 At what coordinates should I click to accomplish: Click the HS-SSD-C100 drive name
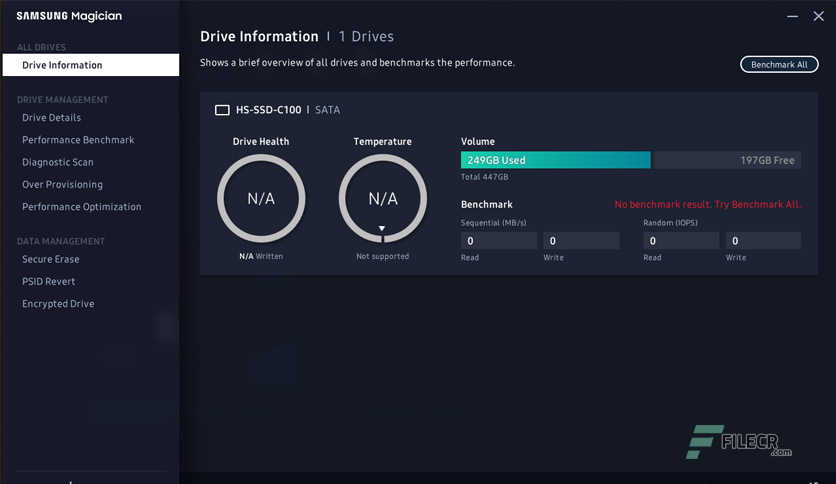tap(268, 110)
